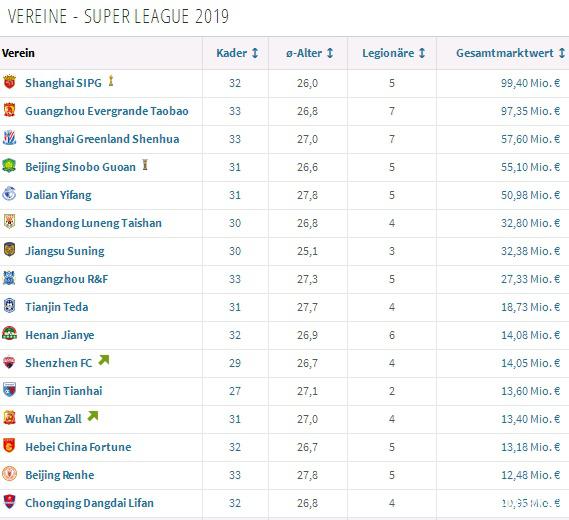Select the Dalian Yifang club crest
The width and height of the screenshot is (569, 520).
pyautogui.click(x=9, y=194)
